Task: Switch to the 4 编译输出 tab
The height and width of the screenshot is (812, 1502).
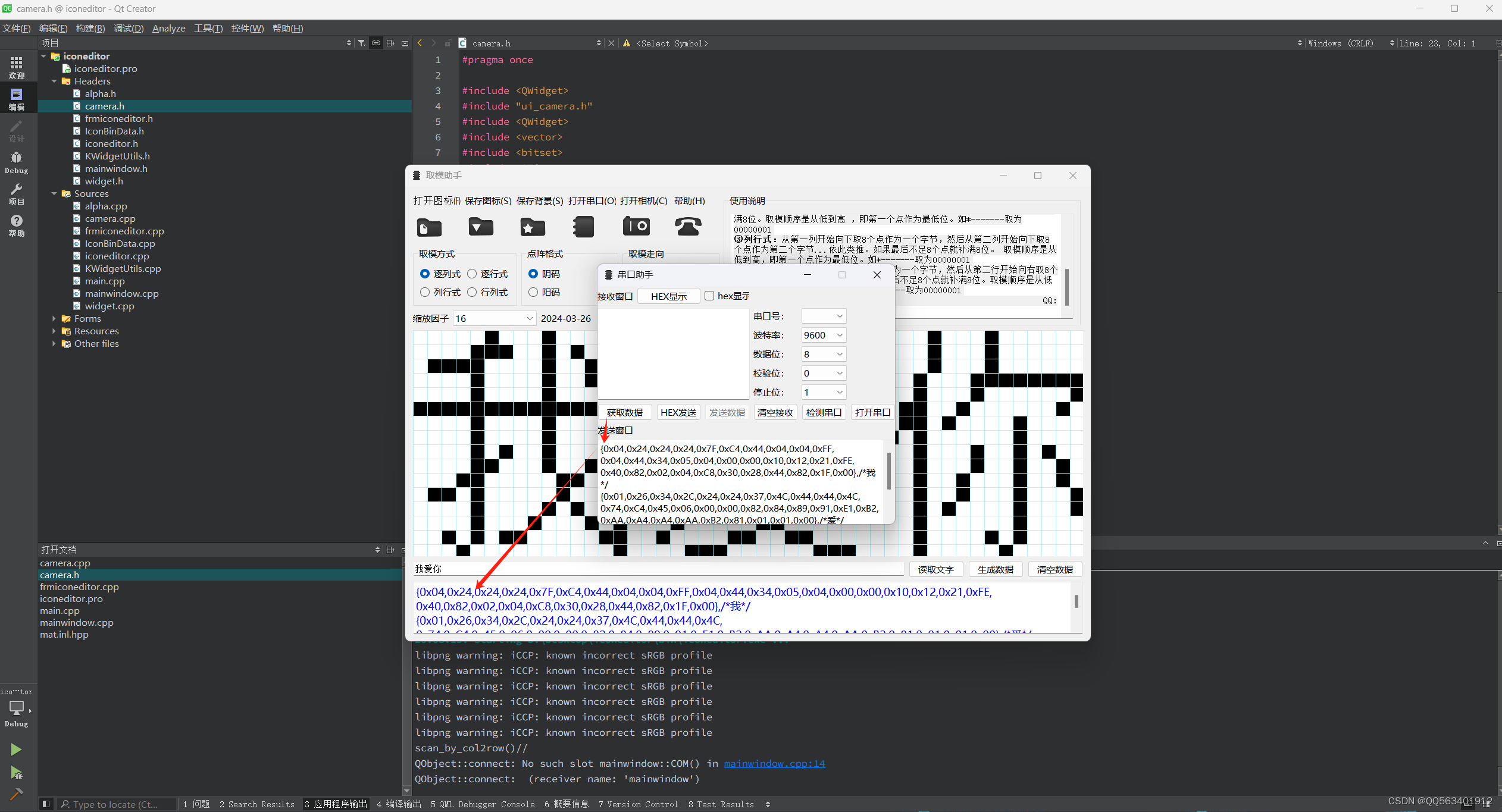Action: pos(398,804)
